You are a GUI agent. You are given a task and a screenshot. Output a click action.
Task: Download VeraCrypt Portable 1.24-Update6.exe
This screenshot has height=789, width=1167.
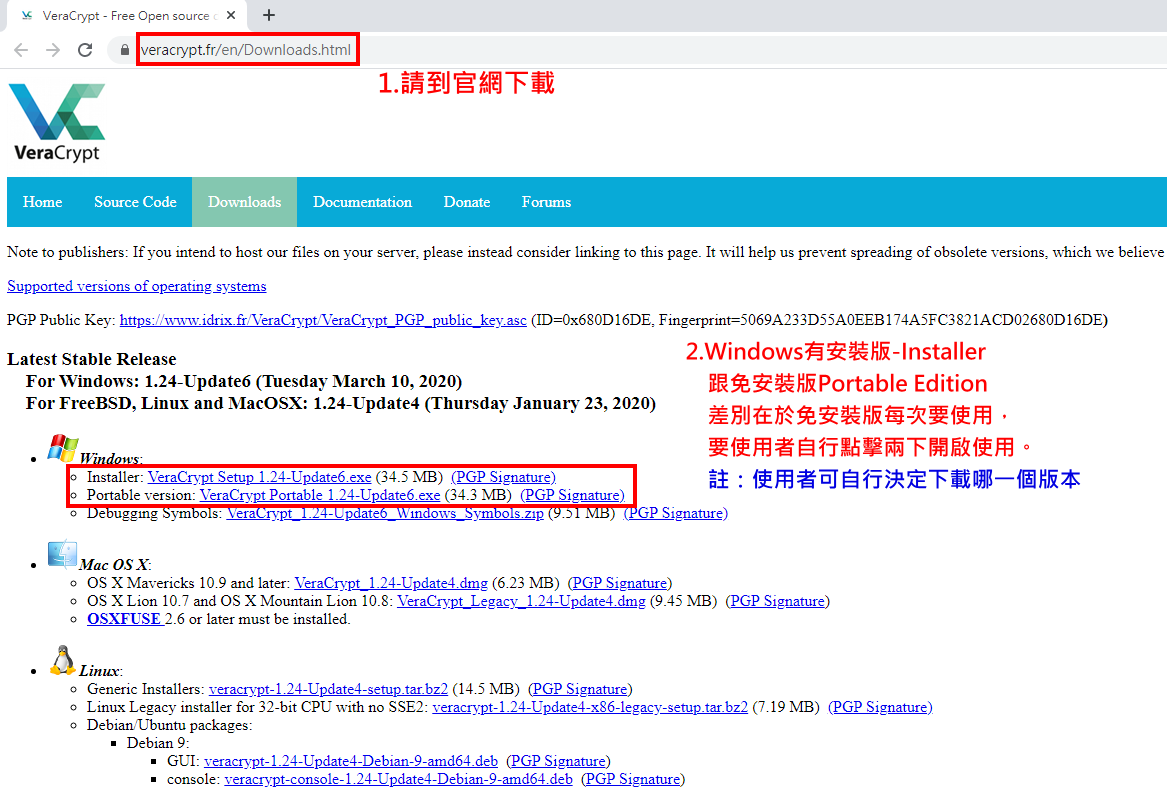(320, 495)
